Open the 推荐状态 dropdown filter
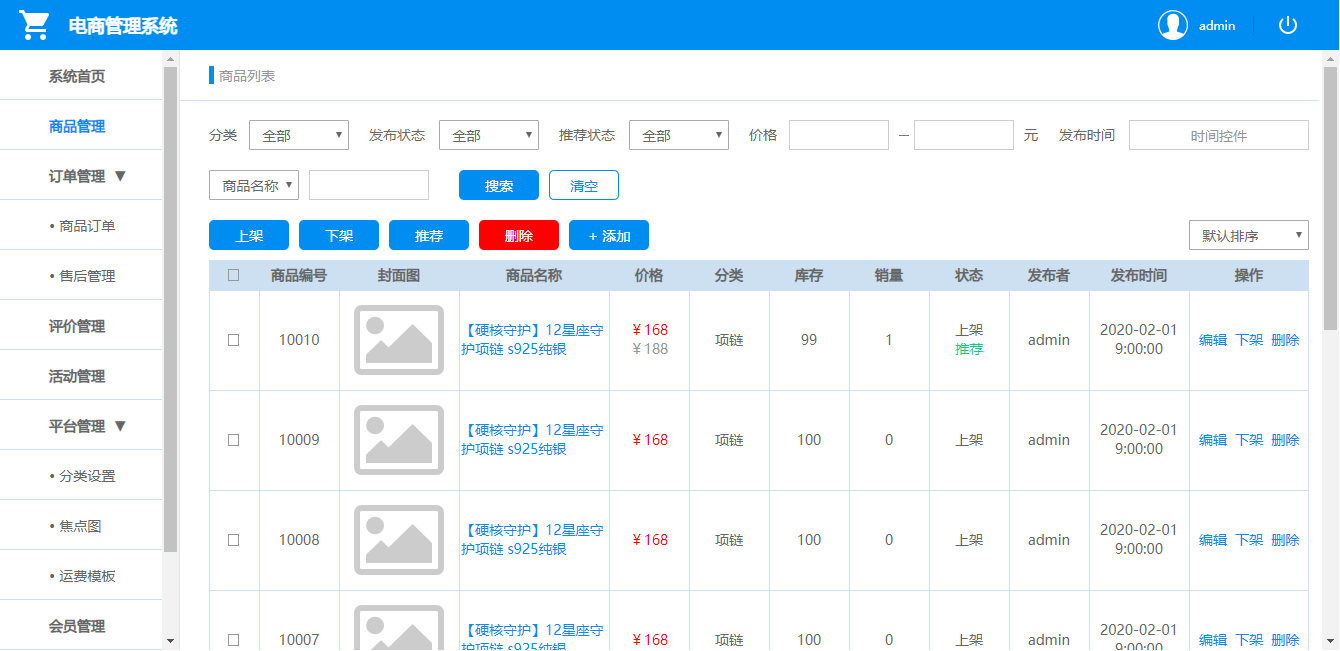1340x651 pixels. pos(679,135)
